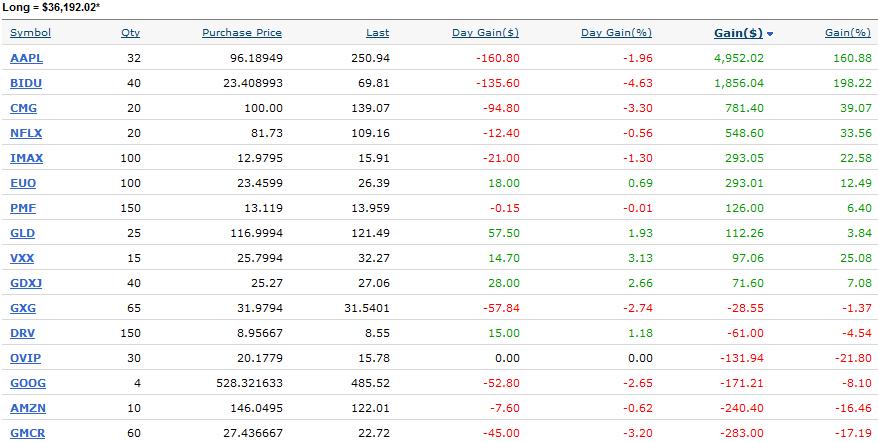This screenshot has height=442, width=878.
Task: Select GOOG last price 485.52
Action: (x=371, y=383)
